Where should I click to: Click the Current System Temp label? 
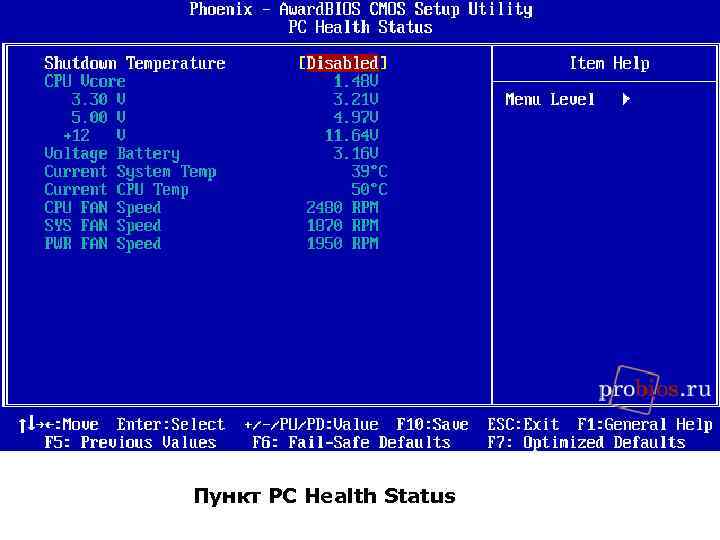point(130,172)
